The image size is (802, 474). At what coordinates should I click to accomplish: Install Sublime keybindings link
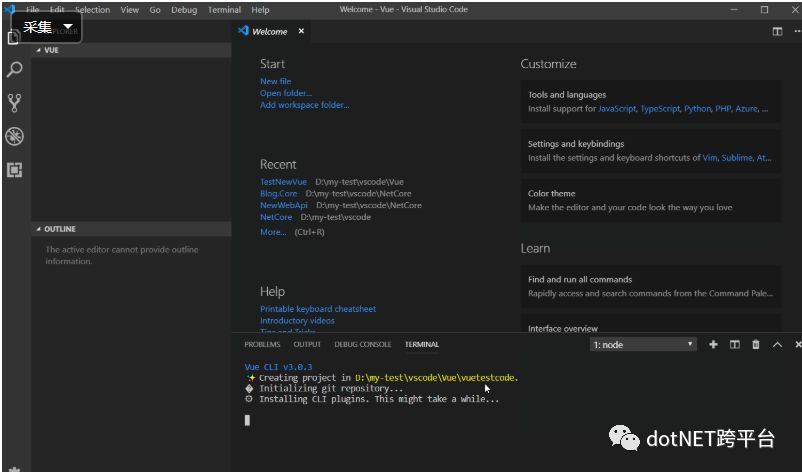[x=737, y=157]
